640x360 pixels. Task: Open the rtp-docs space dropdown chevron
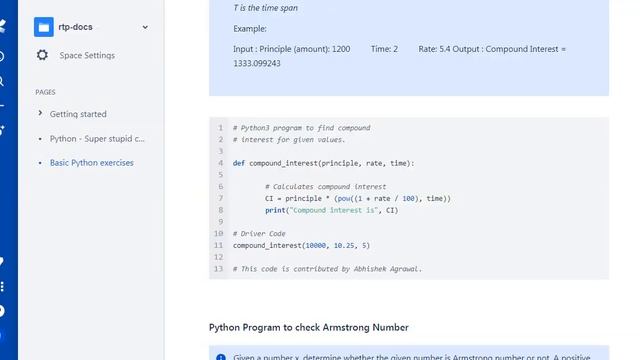pos(145,27)
